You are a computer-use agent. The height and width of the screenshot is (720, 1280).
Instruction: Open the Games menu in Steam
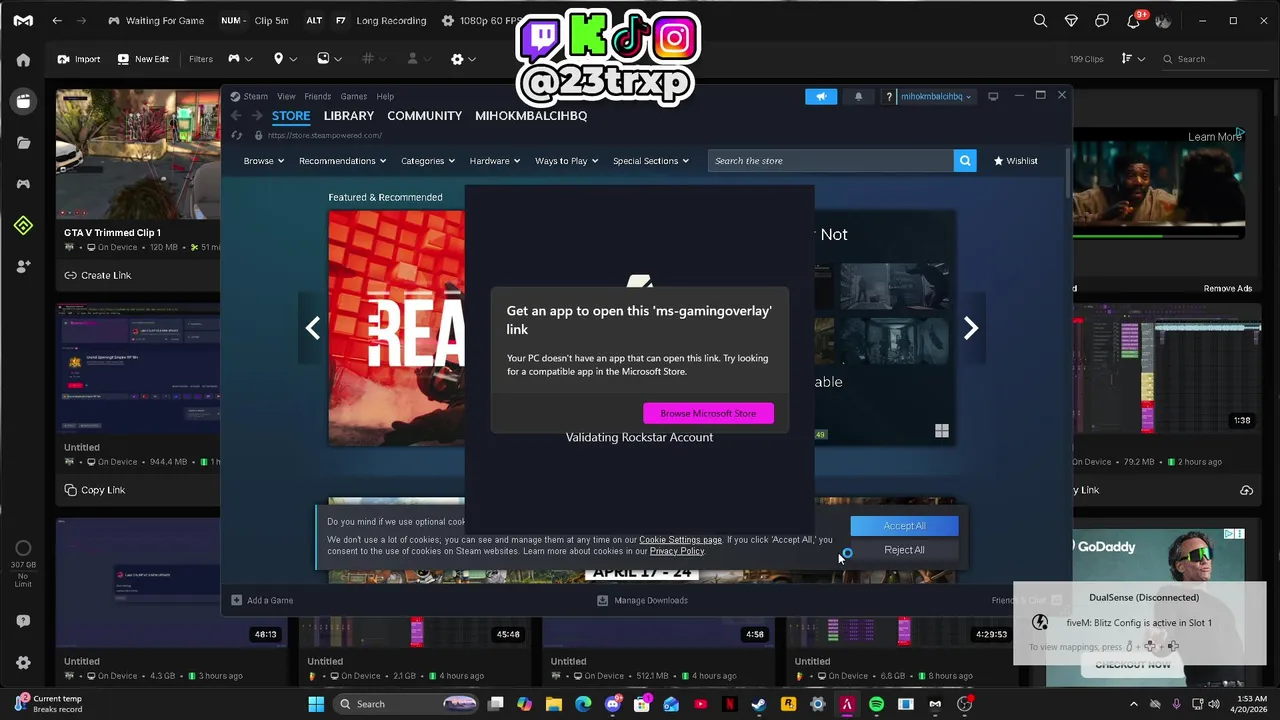point(353,97)
